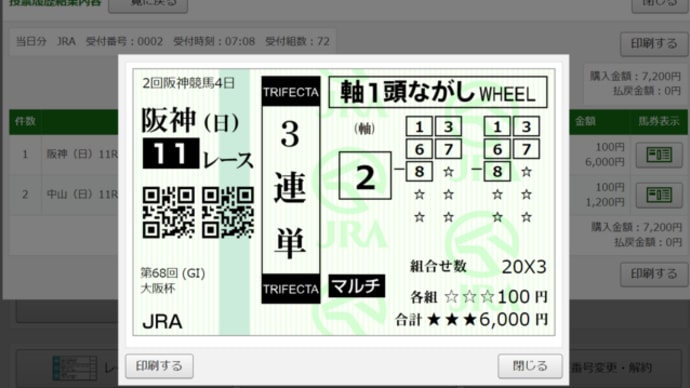Click the マルチ label on ticket
The image size is (690, 388).
356,286
